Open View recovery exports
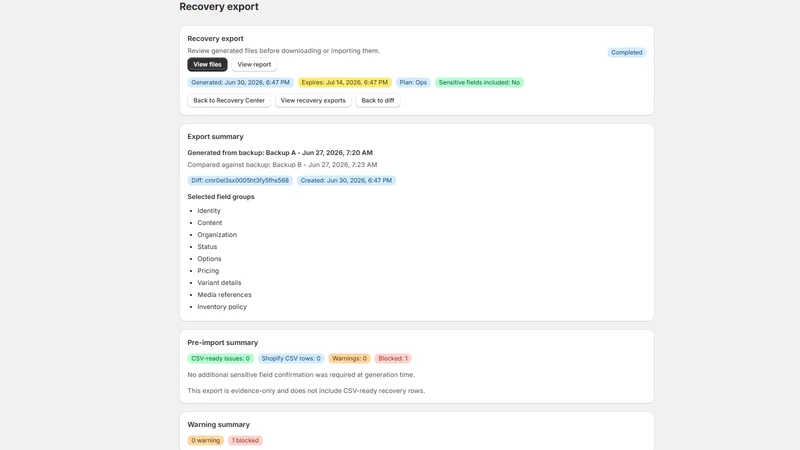Viewport: 800px width, 450px height. click(313, 101)
